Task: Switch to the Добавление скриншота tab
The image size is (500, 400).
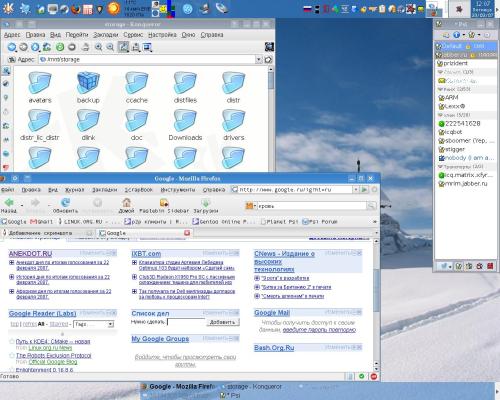Action: (x=48, y=233)
